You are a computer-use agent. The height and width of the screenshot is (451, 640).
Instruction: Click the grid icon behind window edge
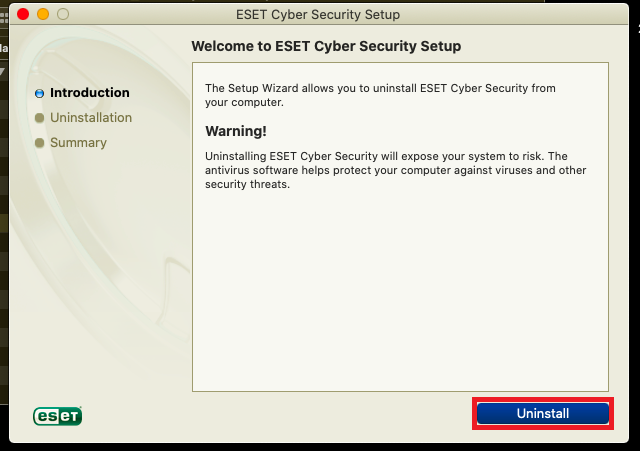click(x=4, y=18)
